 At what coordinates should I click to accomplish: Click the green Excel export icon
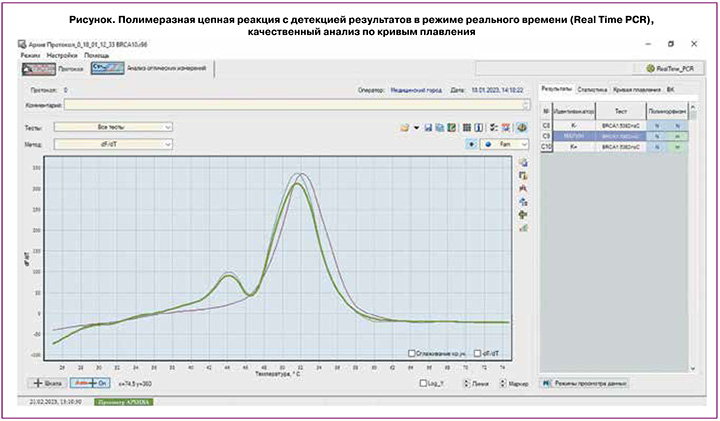(x=452, y=128)
